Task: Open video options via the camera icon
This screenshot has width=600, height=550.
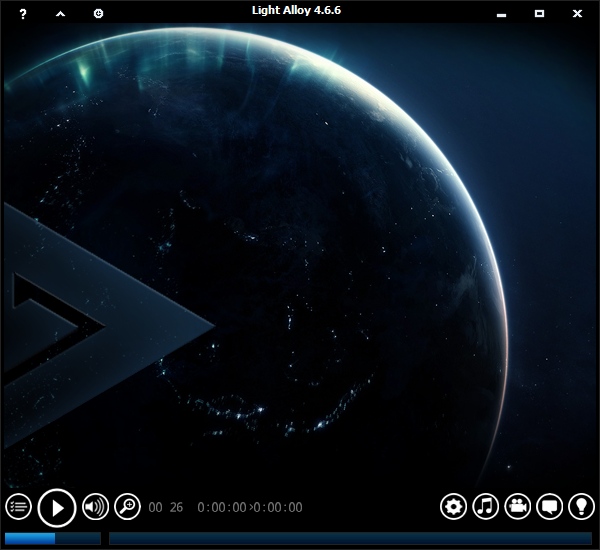Action: [x=517, y=507]
